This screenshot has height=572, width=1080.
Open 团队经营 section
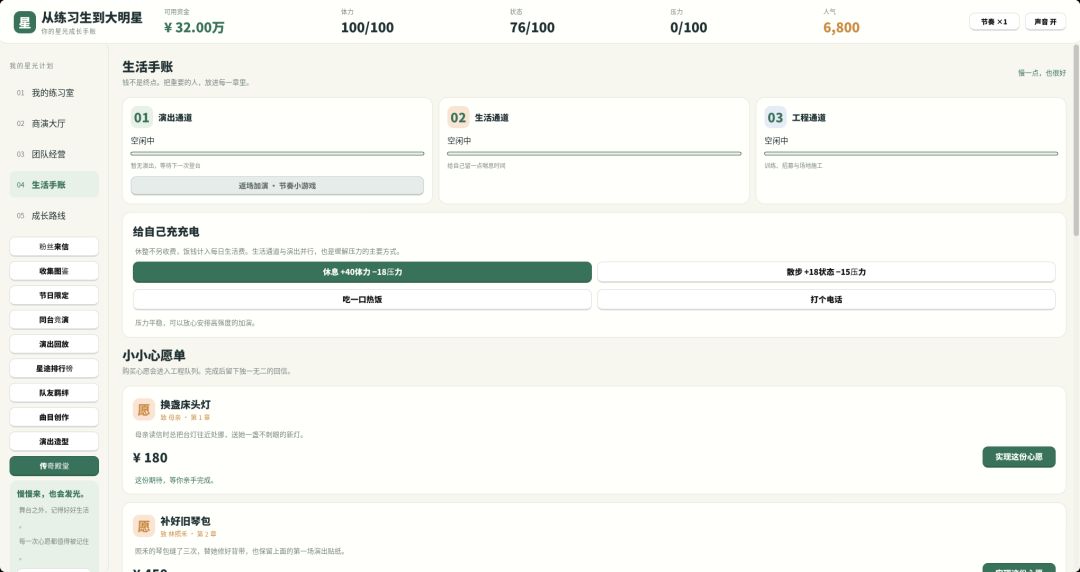click(x=54, y=154)
